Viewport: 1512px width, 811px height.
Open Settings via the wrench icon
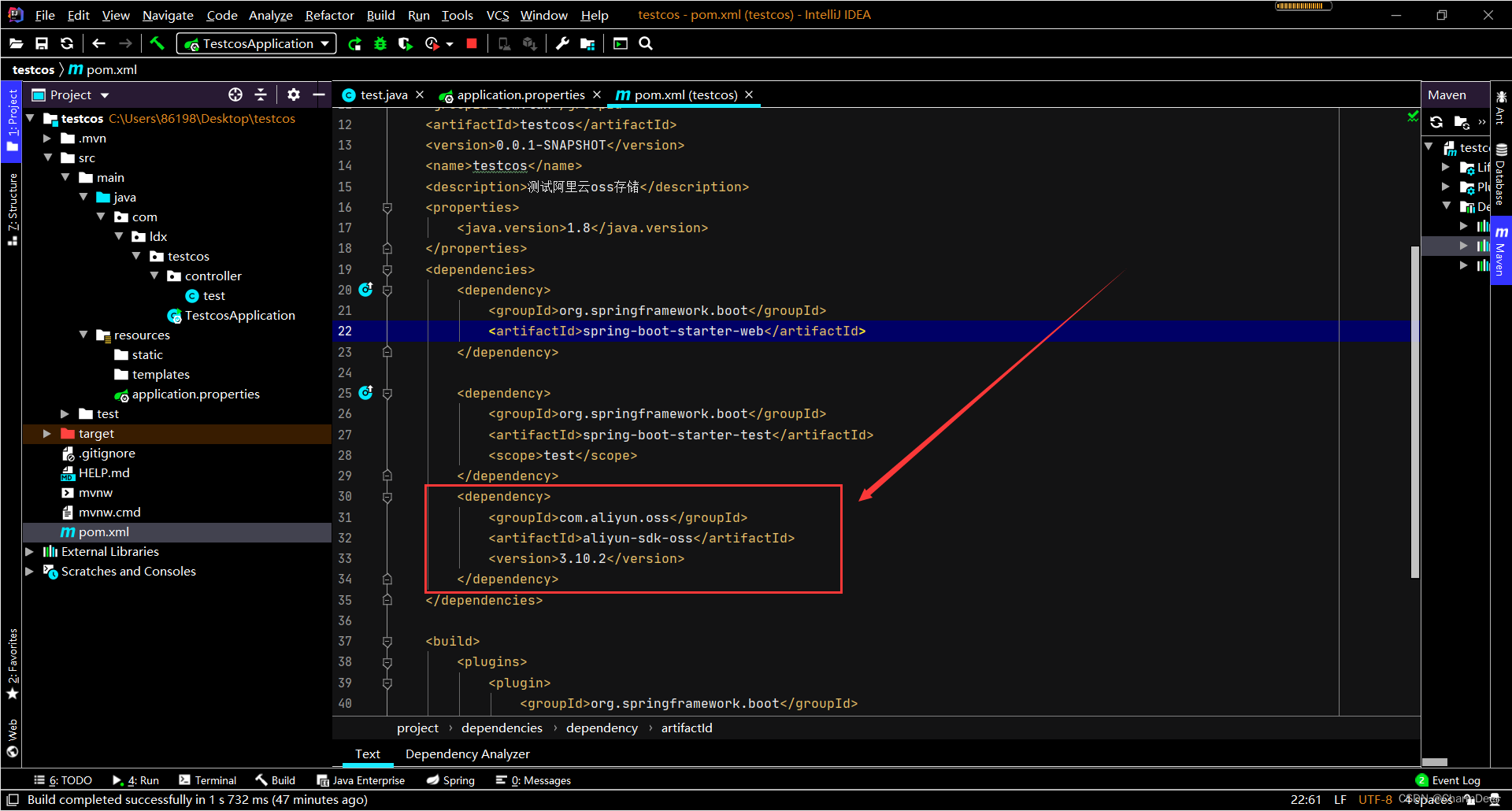pyautogui.click(x=562, y=44)
